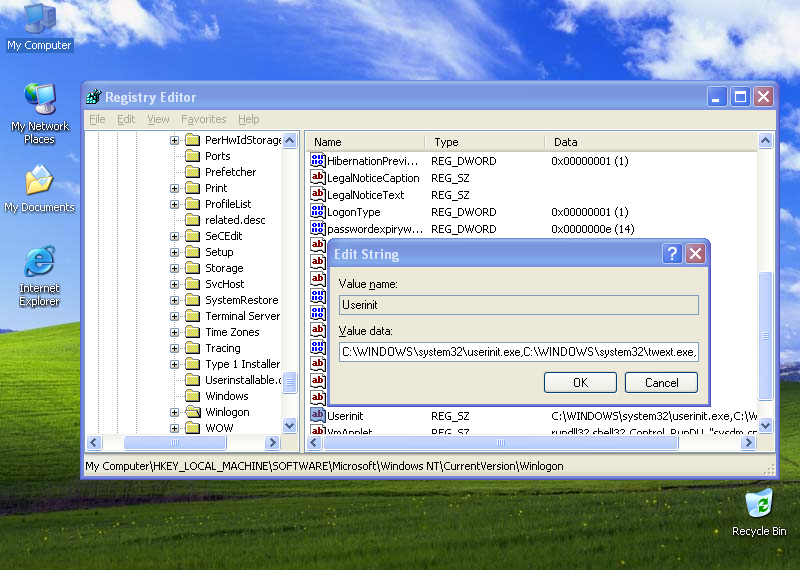Click the SvcHost folder icon

coord(192,284)
